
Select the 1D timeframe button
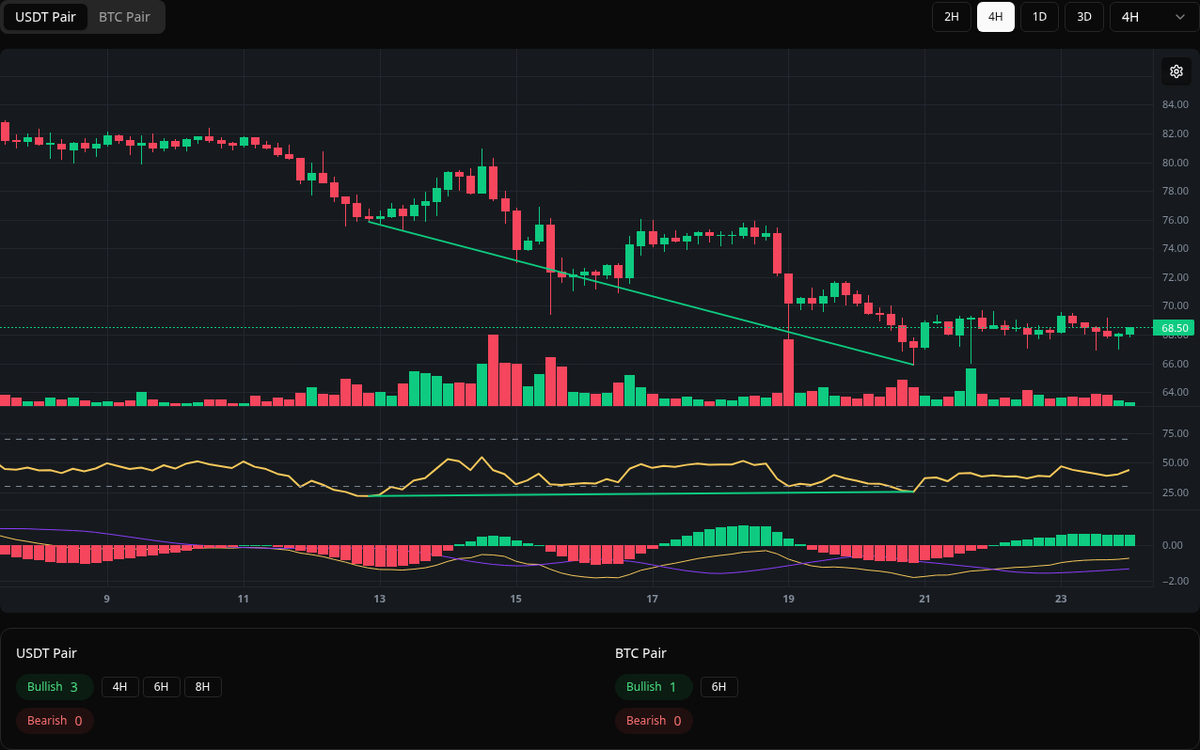pos(1039,17)
